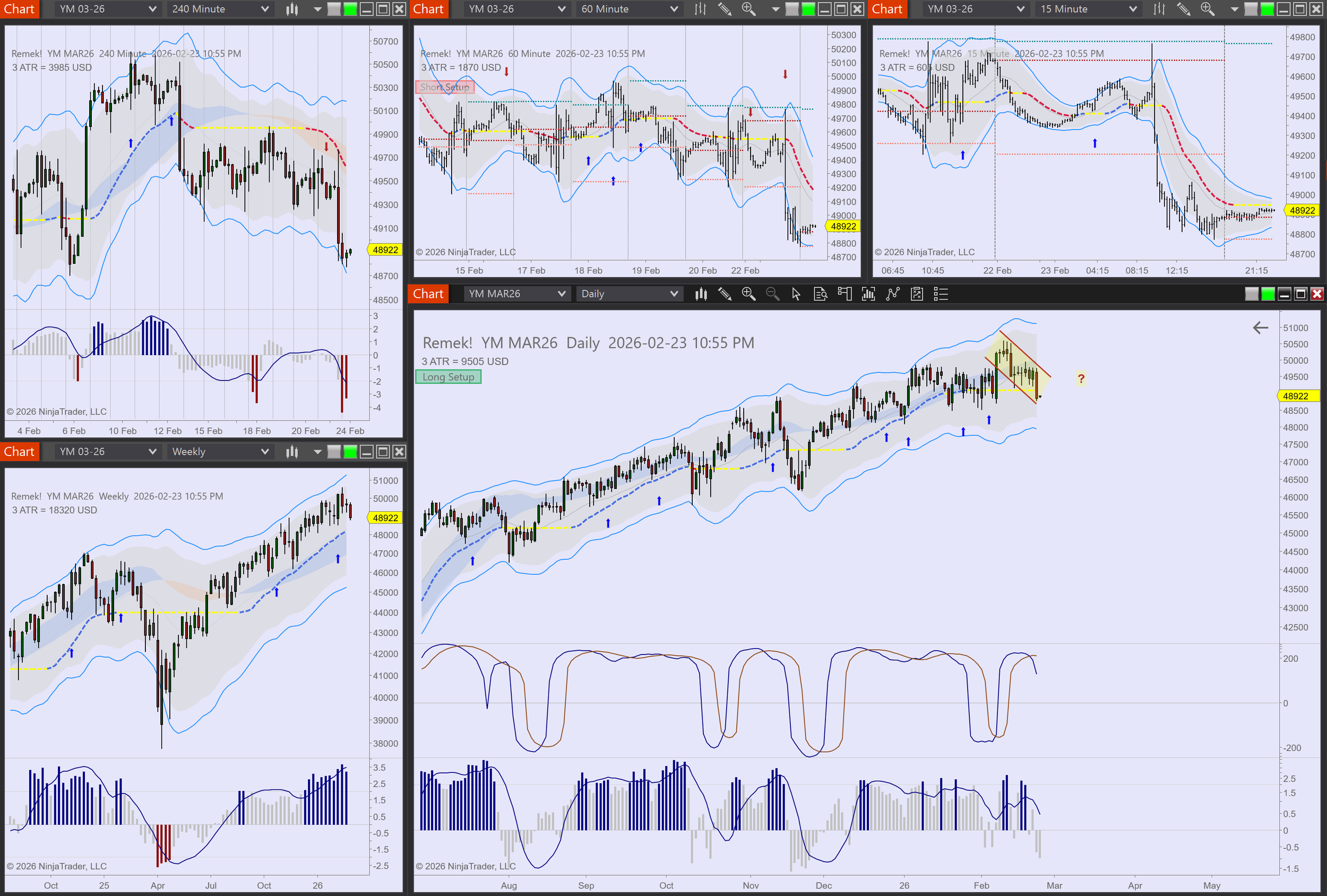Viewport: 1327px width, 896px height.
Task: Click the Short Setup label on 60 Minute chart
Action: 444,88
